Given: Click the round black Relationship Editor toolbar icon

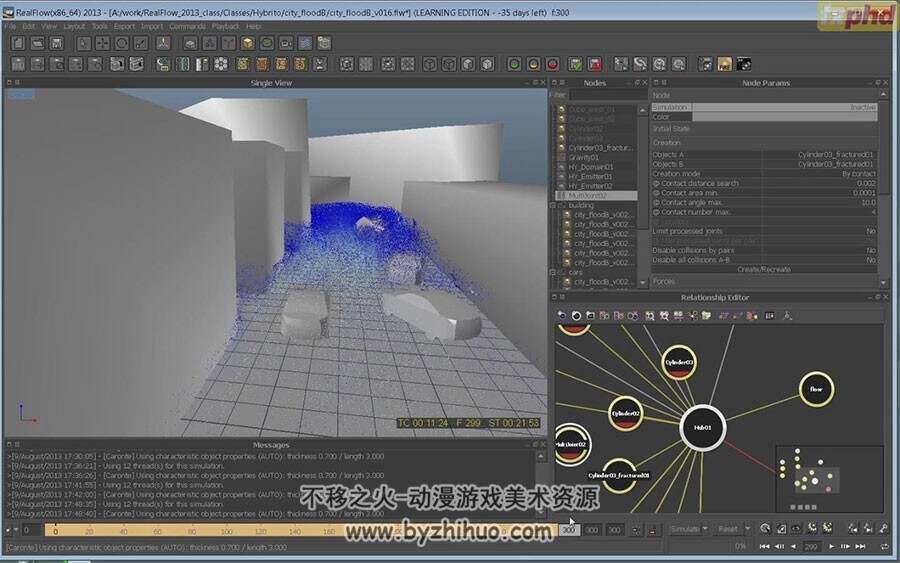Looking at the screenshot, I should [x=576, y=316].
